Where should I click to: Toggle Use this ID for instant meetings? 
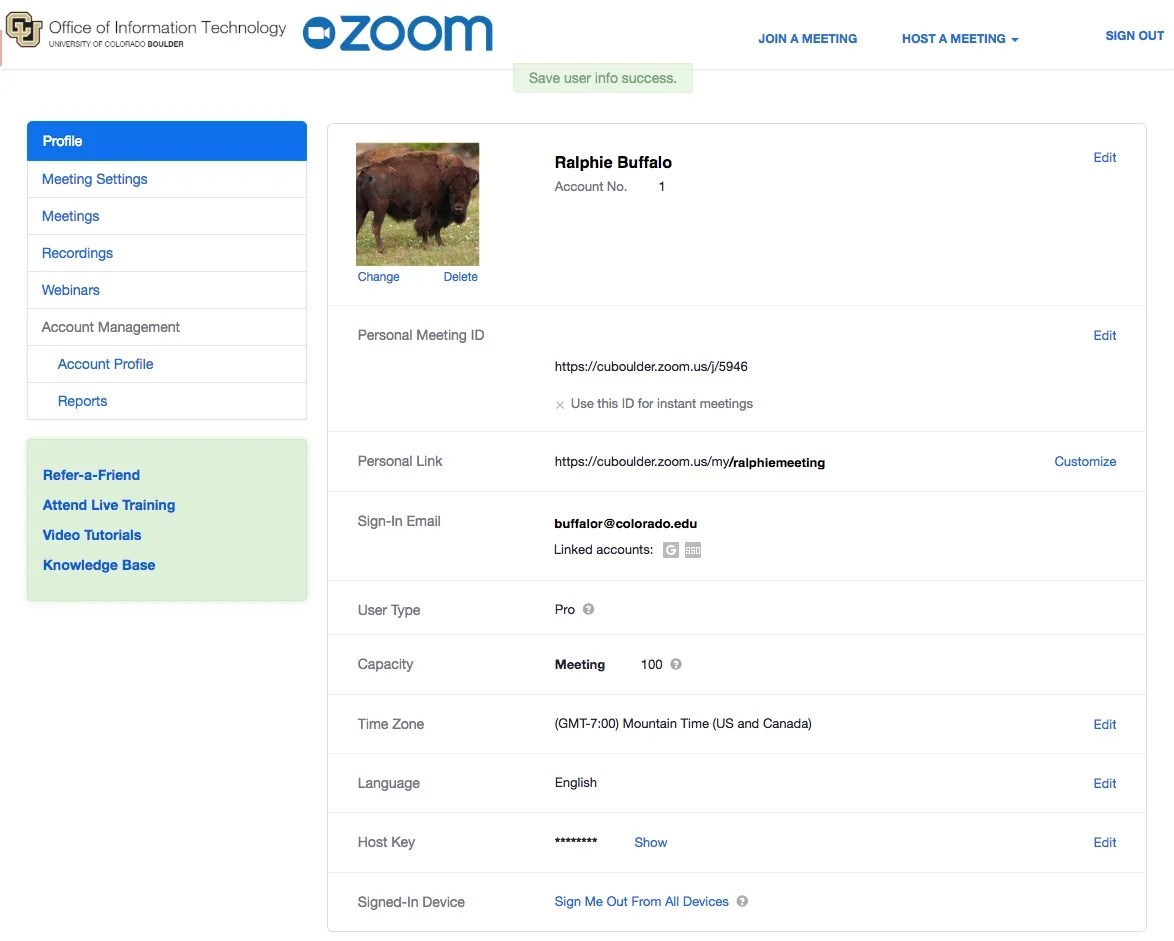coord(558,404)
